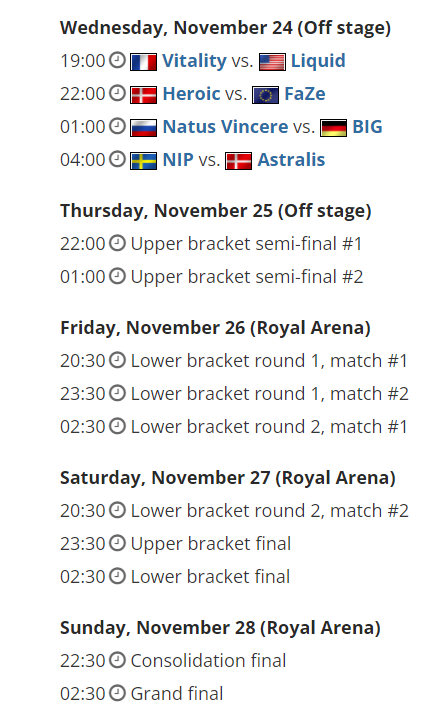The image size is (442, 718).
Task: Click the Swedish flag beside NIP
Action: (x=143, y=161)
